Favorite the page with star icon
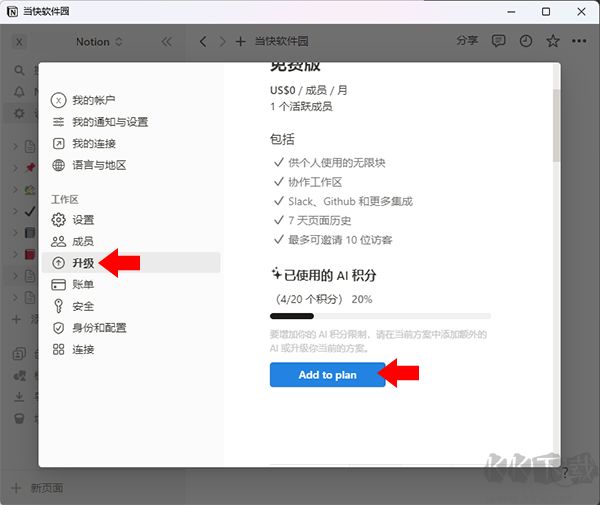The width and height of the screenshot is (600, 505). pos(553,41)
